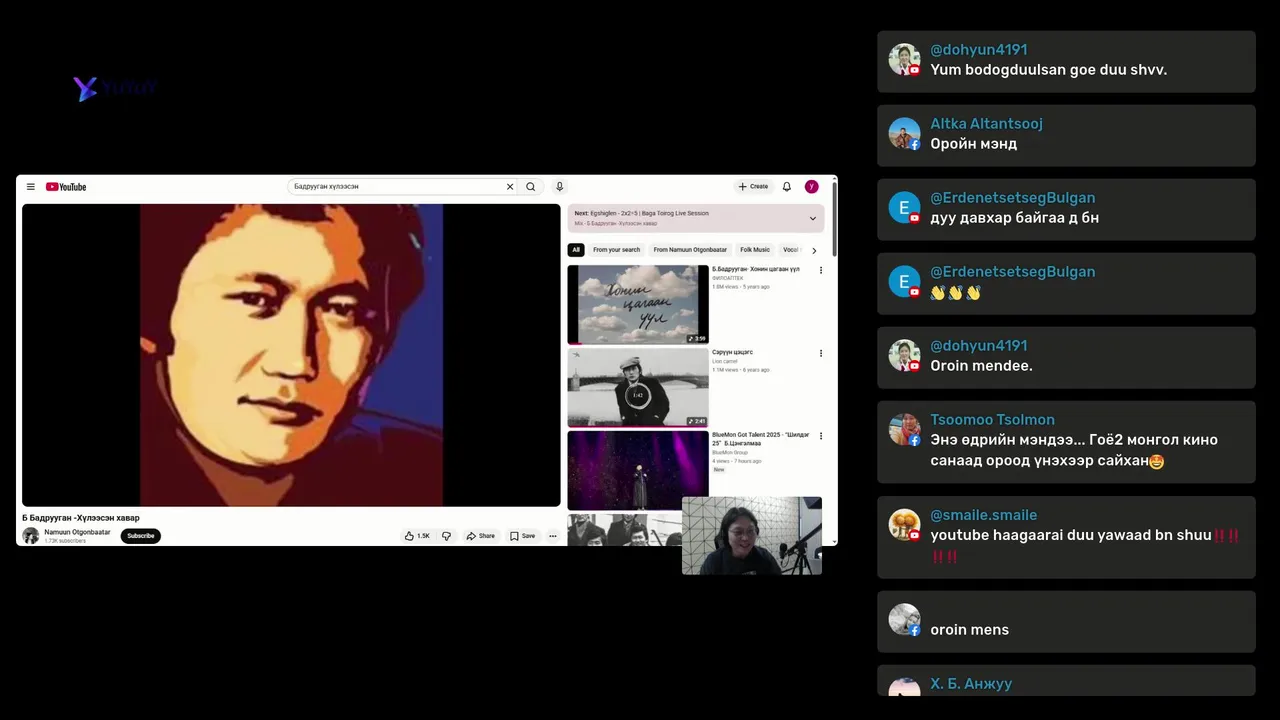Viewport: 1280px width, 720px height.
Task: Click the comment 'дуу давхар байгаа д бн'
Action: point(1014,218)
